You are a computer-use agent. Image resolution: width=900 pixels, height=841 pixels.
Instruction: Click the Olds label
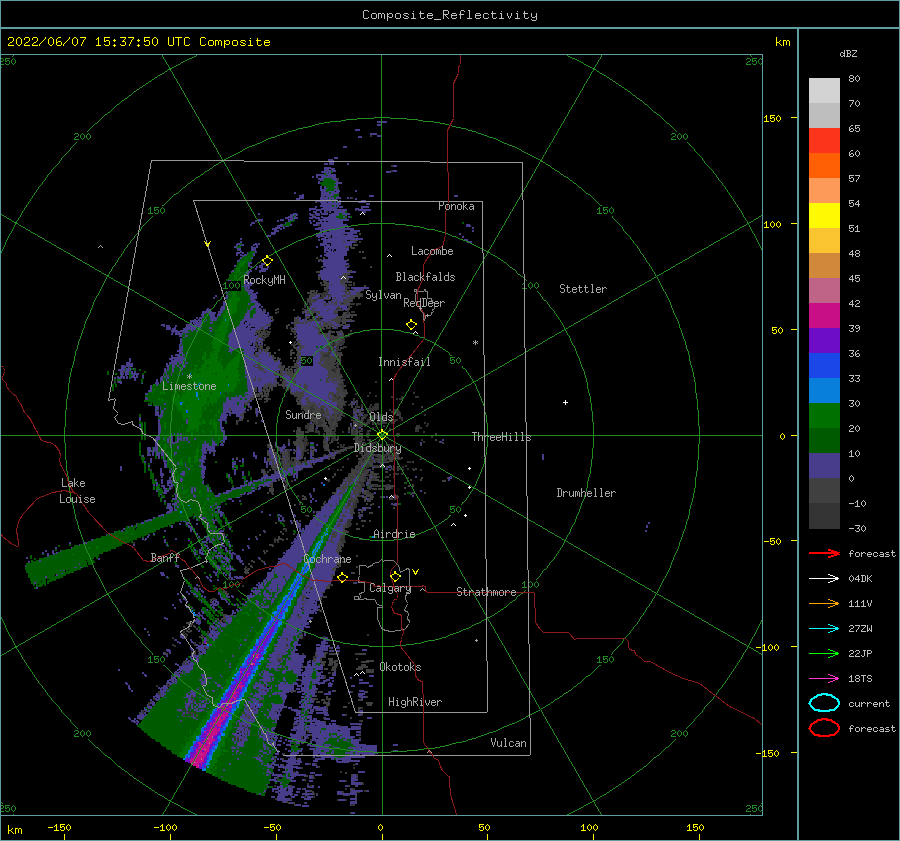[381, 417]
